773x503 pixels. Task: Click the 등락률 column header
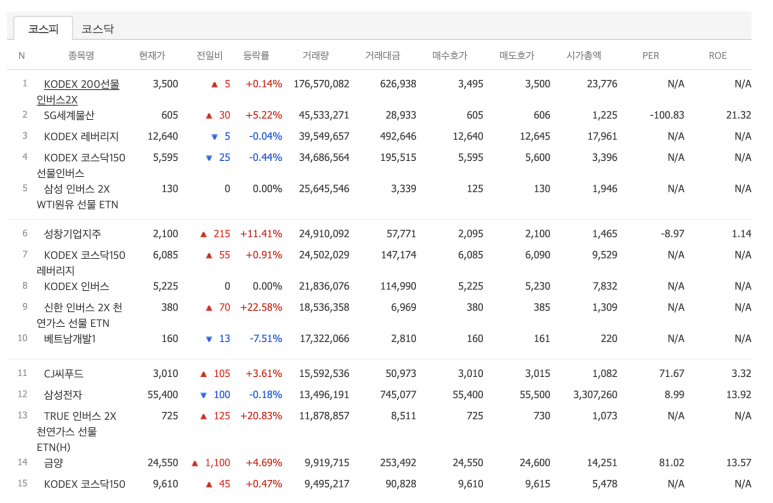(x=256, y=55)
